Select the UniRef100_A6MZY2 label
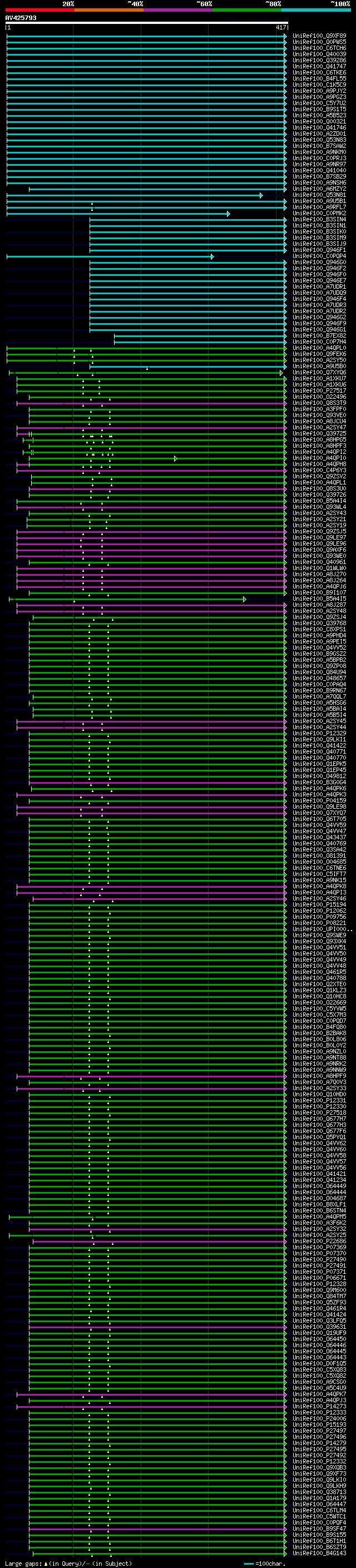 tap(319, 189)
